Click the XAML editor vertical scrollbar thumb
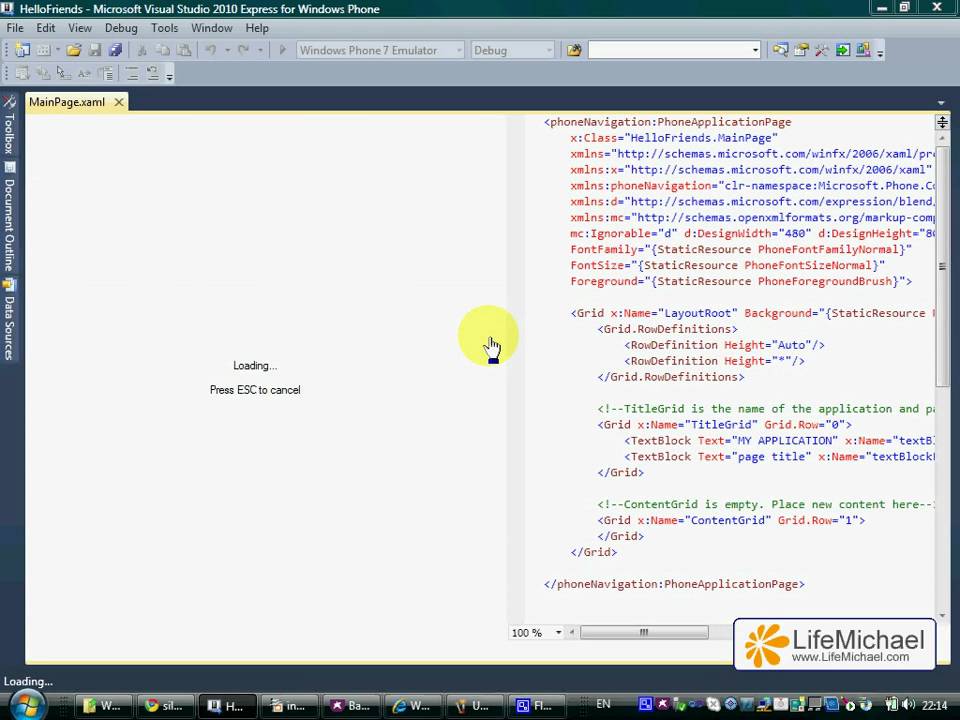The width and height of the screenshot is (960, 720). (x=942, y=266)
